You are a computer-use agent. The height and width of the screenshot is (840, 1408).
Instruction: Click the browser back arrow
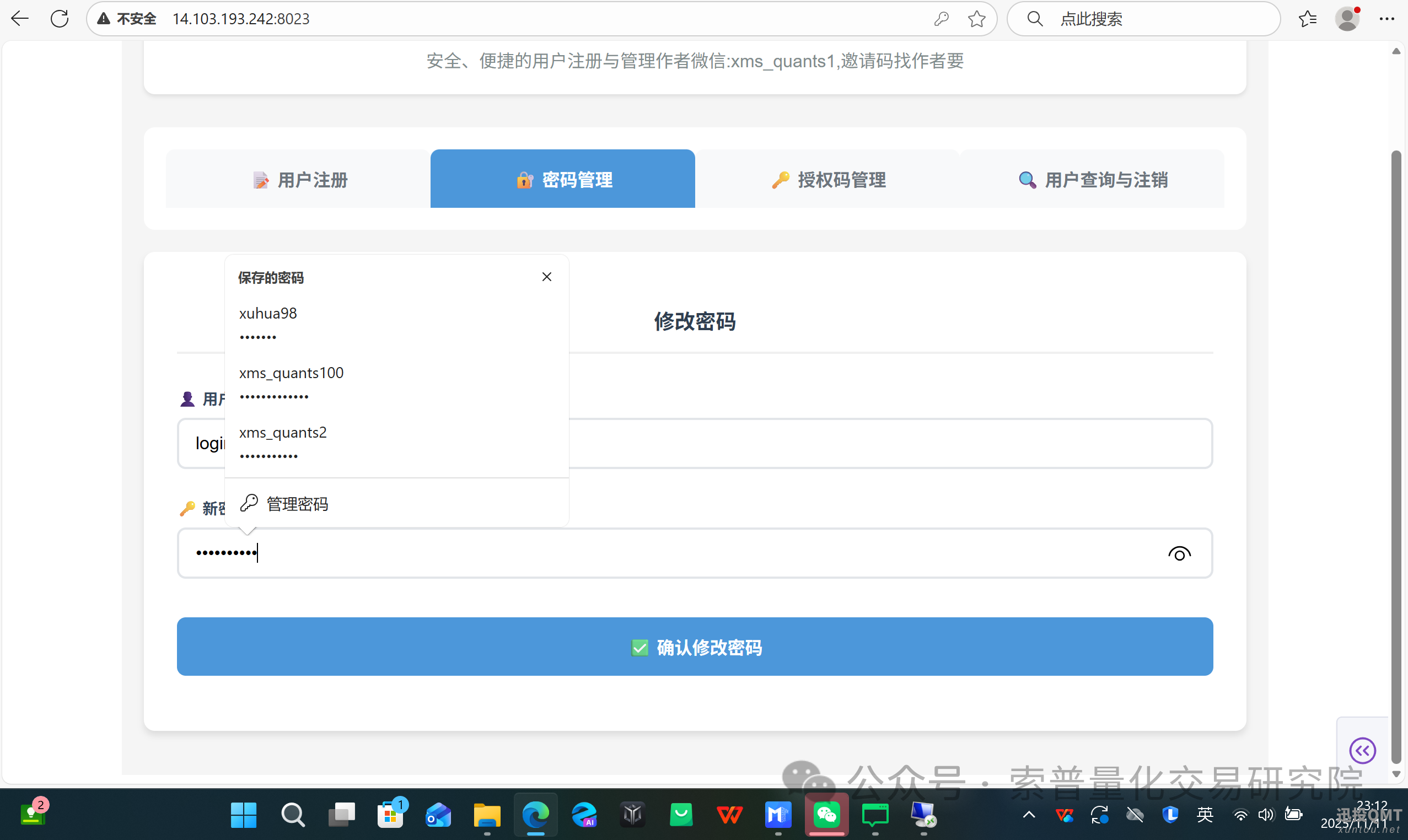20,19
